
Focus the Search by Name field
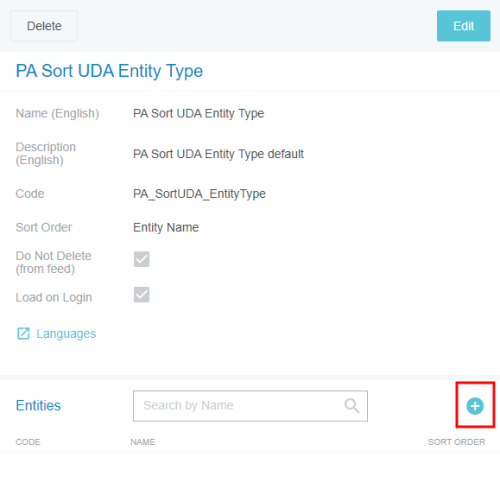250,406
